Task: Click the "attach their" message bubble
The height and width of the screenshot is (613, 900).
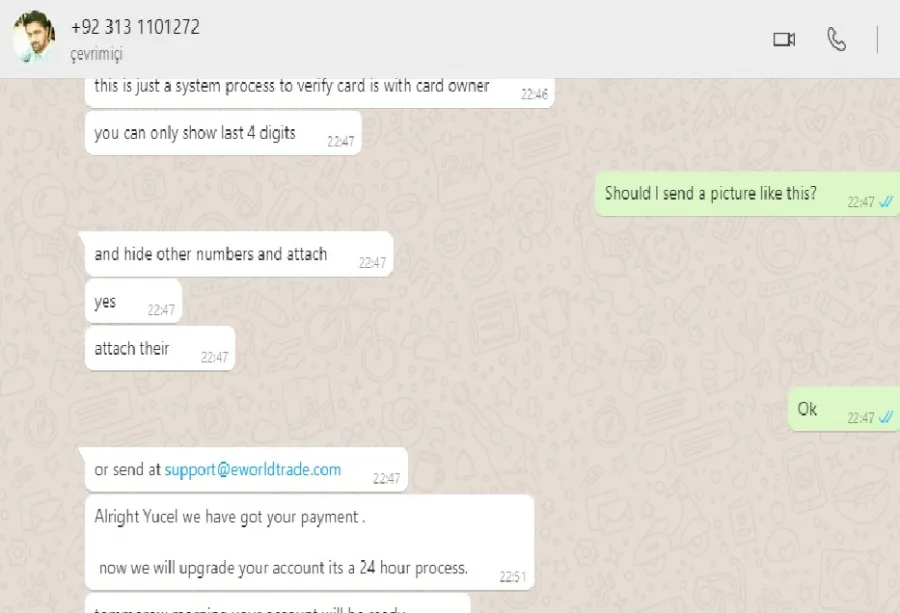Action: point(160,348)
